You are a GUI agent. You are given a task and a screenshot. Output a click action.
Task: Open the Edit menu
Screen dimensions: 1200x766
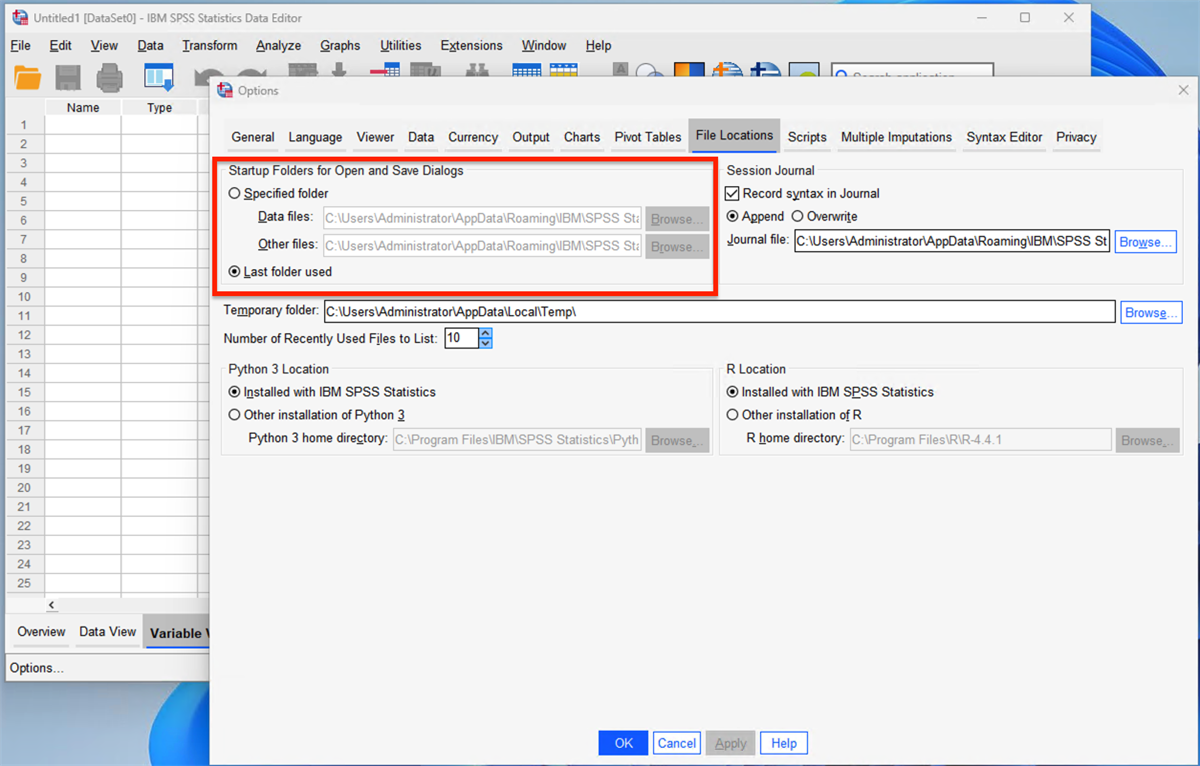click(61, 45)
